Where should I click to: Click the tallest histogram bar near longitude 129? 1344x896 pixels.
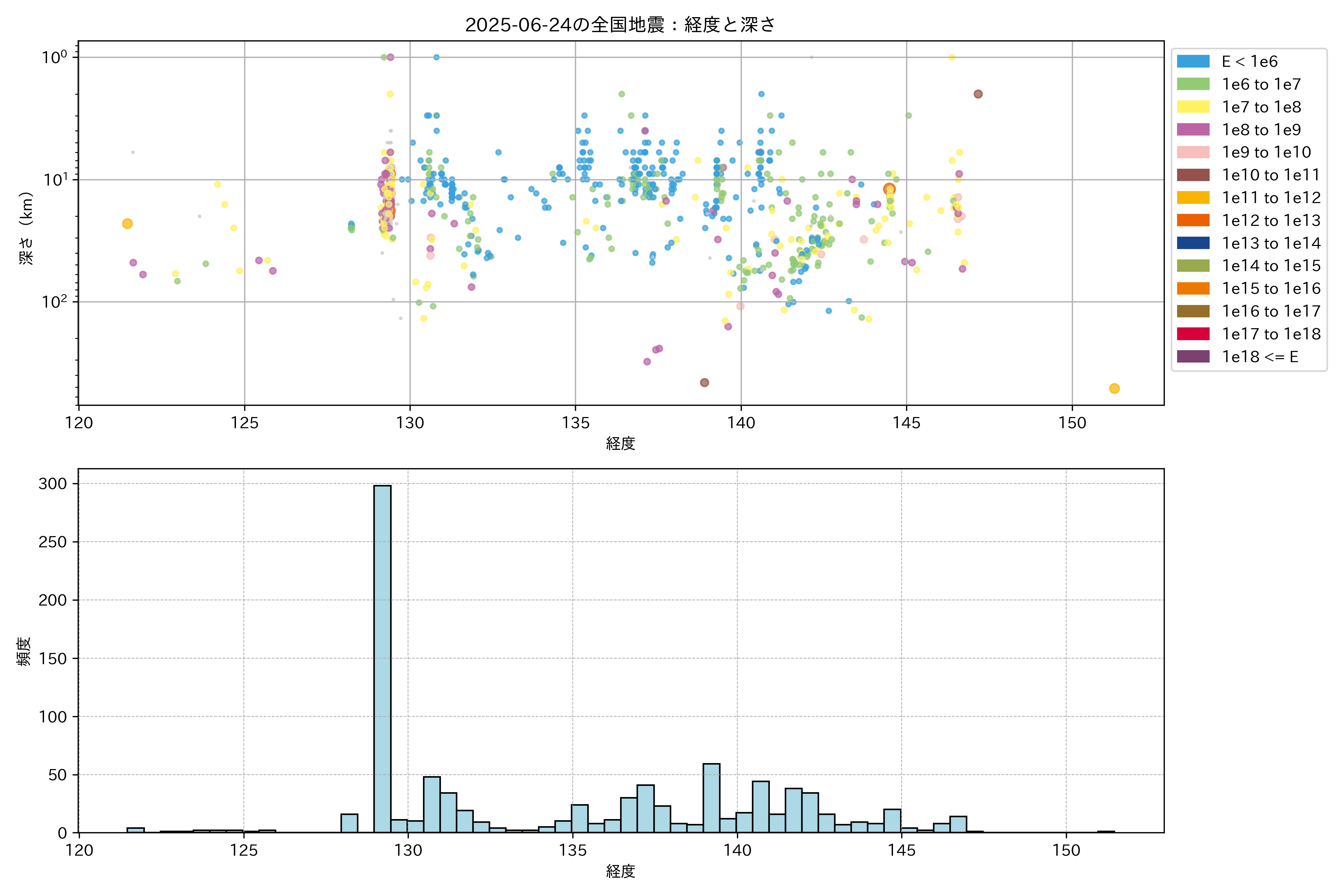pos(382,657)
